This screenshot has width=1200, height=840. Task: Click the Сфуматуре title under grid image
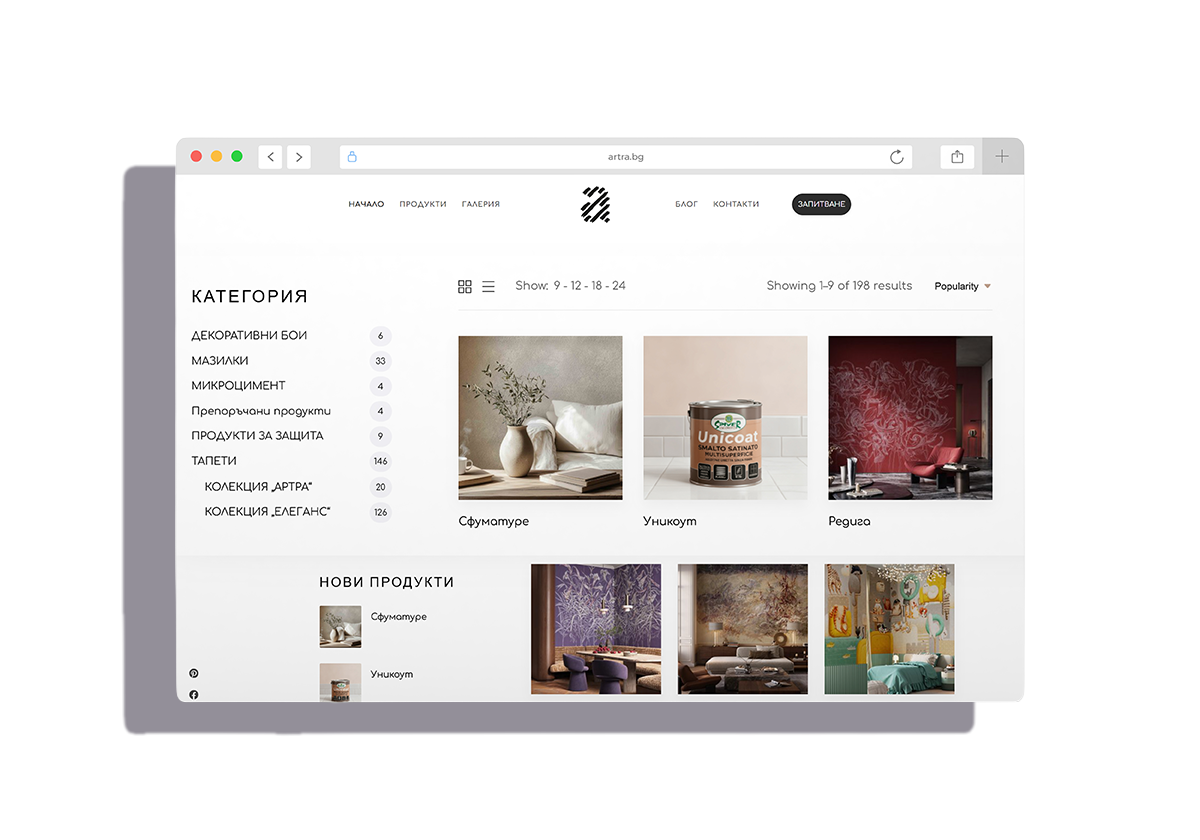[494, 522]
